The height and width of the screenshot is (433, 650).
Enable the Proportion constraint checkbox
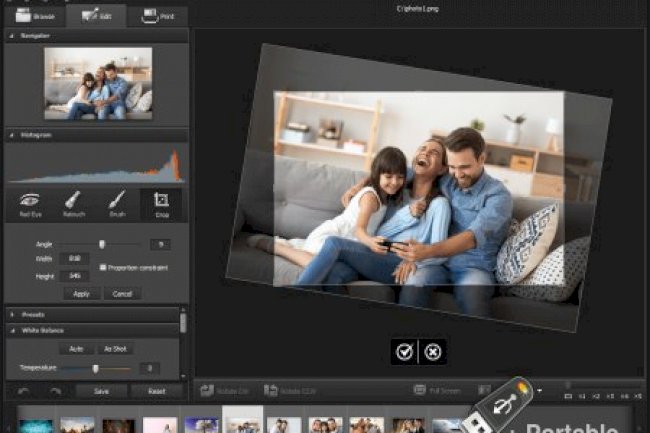point(103,267)
